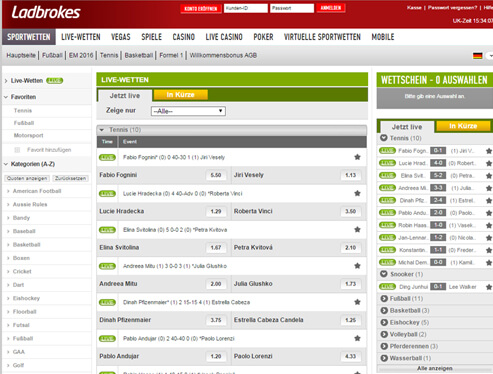The width and height of the screenshot is (493, 374).
Task: Expand Fußball (11) in right panel
Action: [x=384, y=299]
